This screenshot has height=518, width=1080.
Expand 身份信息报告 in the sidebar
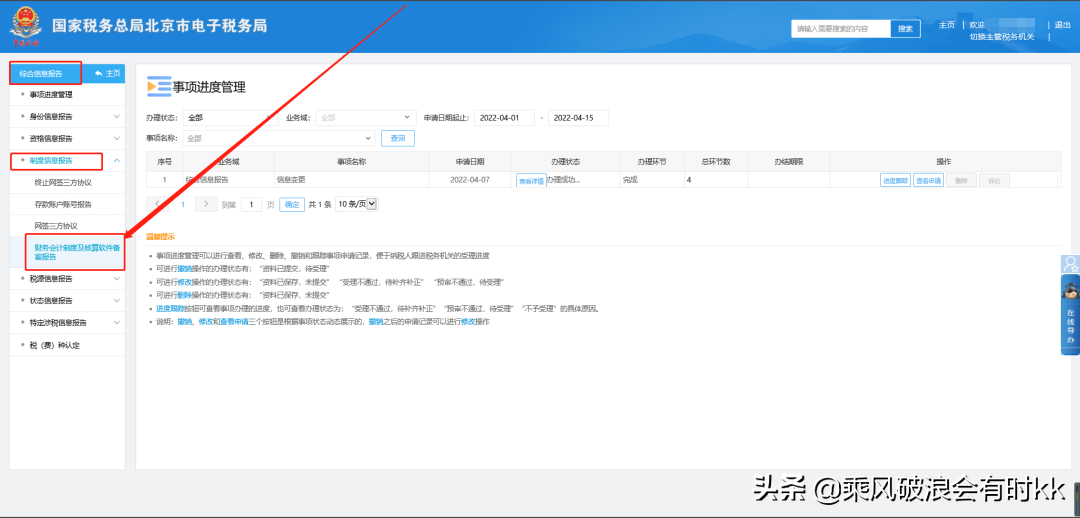pyautogui.click(x=67, y=116)
